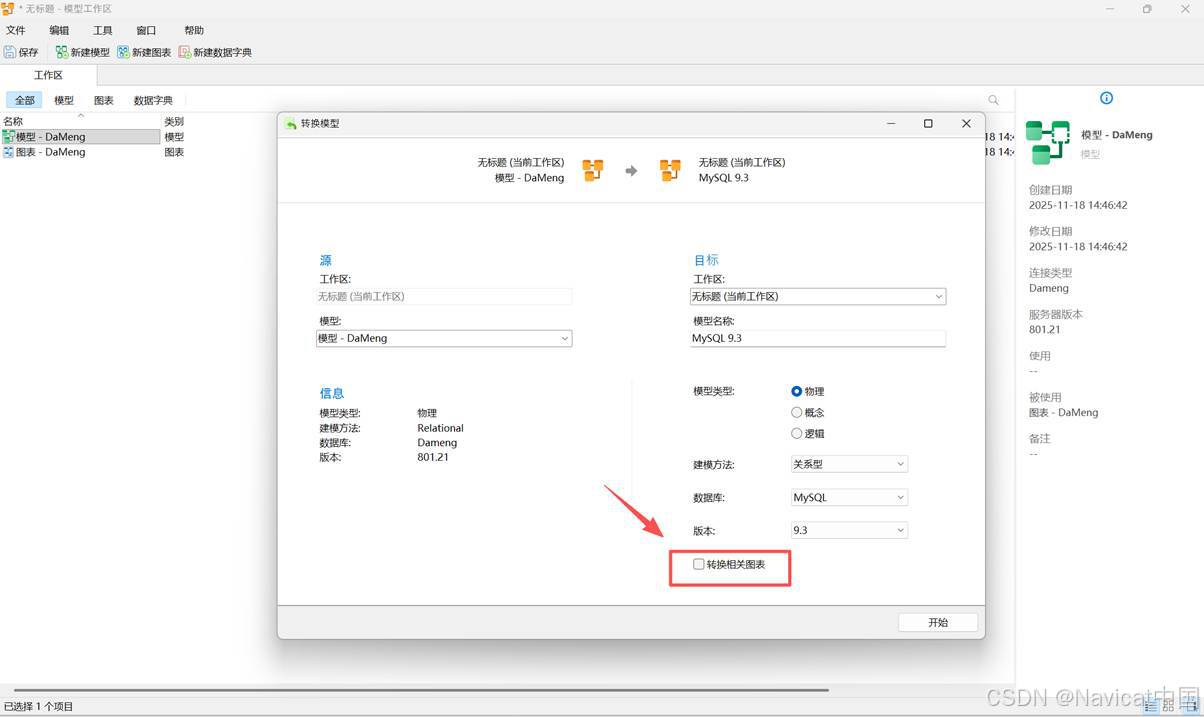The image size is (1204, 717).
Task: Click the New Diagram (新建图表) toolbar button
Action: click(x=144, y=52)
